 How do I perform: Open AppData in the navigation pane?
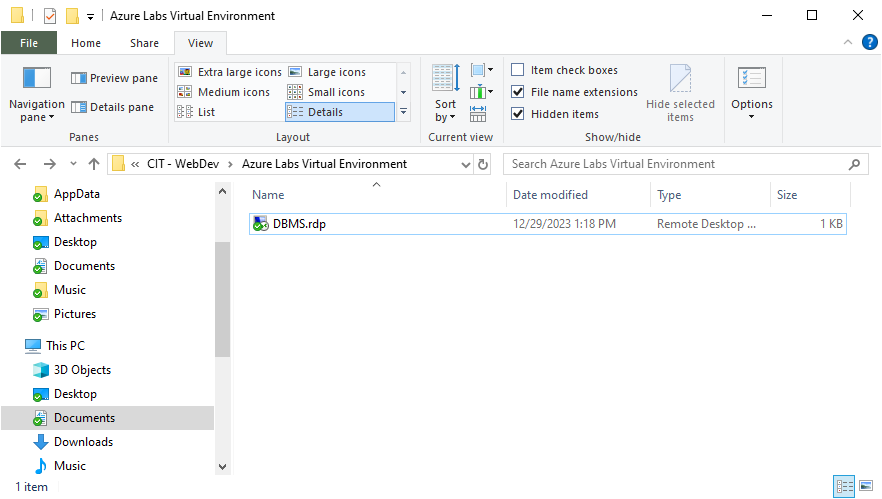coord(76,194)
